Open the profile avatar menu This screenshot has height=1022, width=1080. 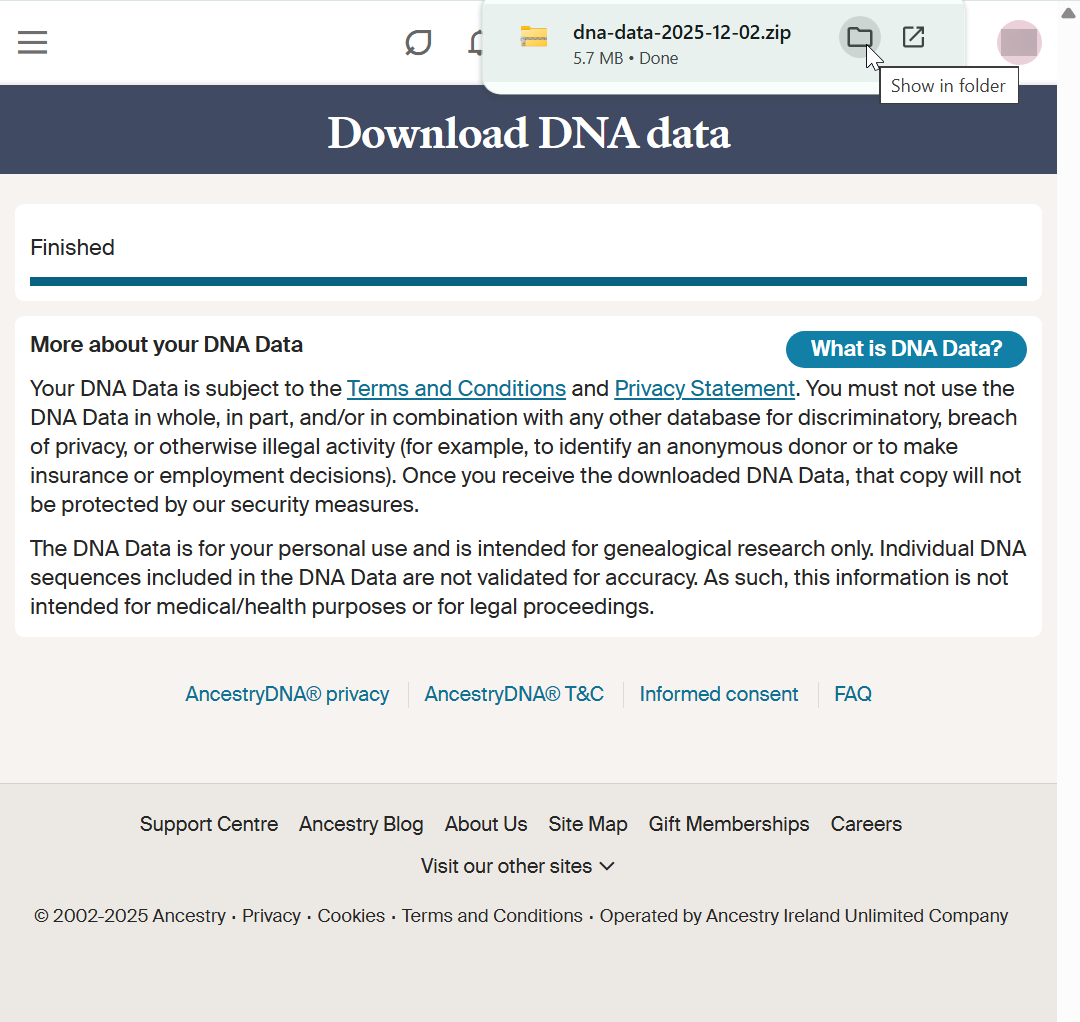click(1019, 42)
